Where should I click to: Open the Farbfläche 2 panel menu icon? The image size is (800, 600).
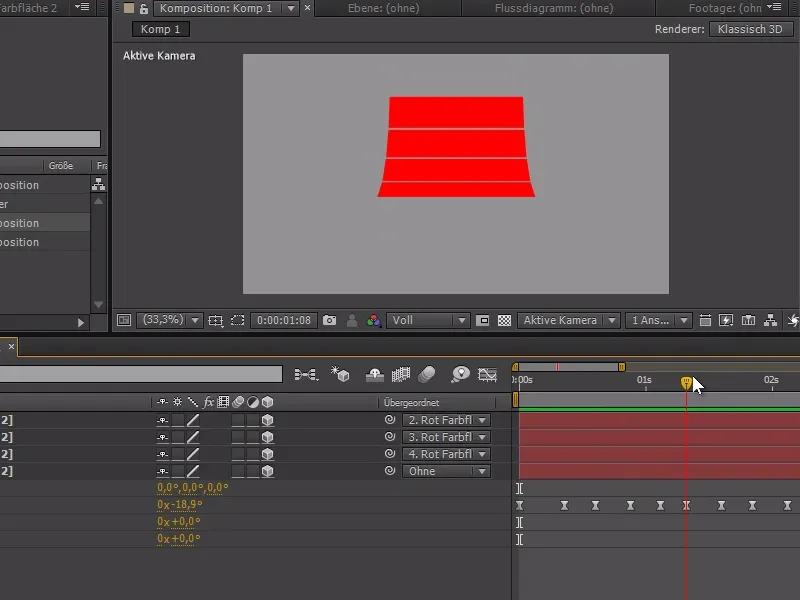click(x=82, y=7)
